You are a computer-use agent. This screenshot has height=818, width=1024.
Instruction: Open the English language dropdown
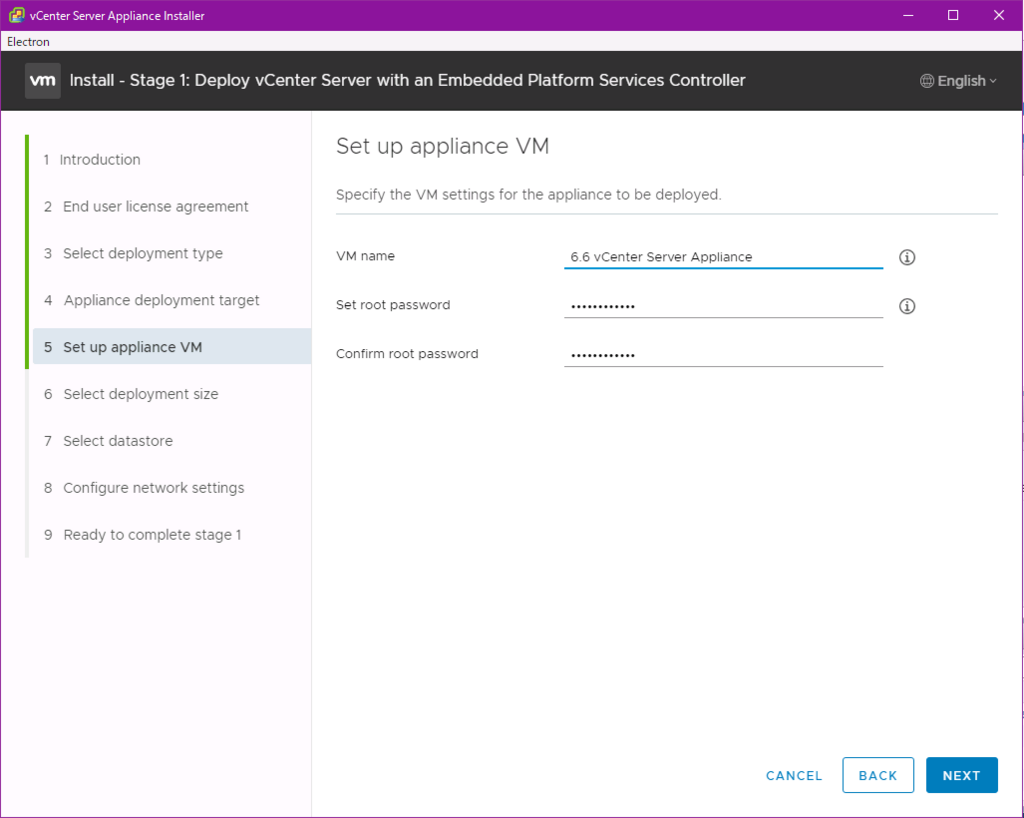pos(959,81)
